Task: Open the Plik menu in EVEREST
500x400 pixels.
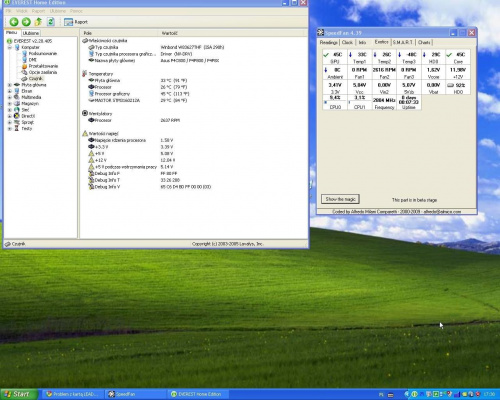Action: click(x=8, y=11)
